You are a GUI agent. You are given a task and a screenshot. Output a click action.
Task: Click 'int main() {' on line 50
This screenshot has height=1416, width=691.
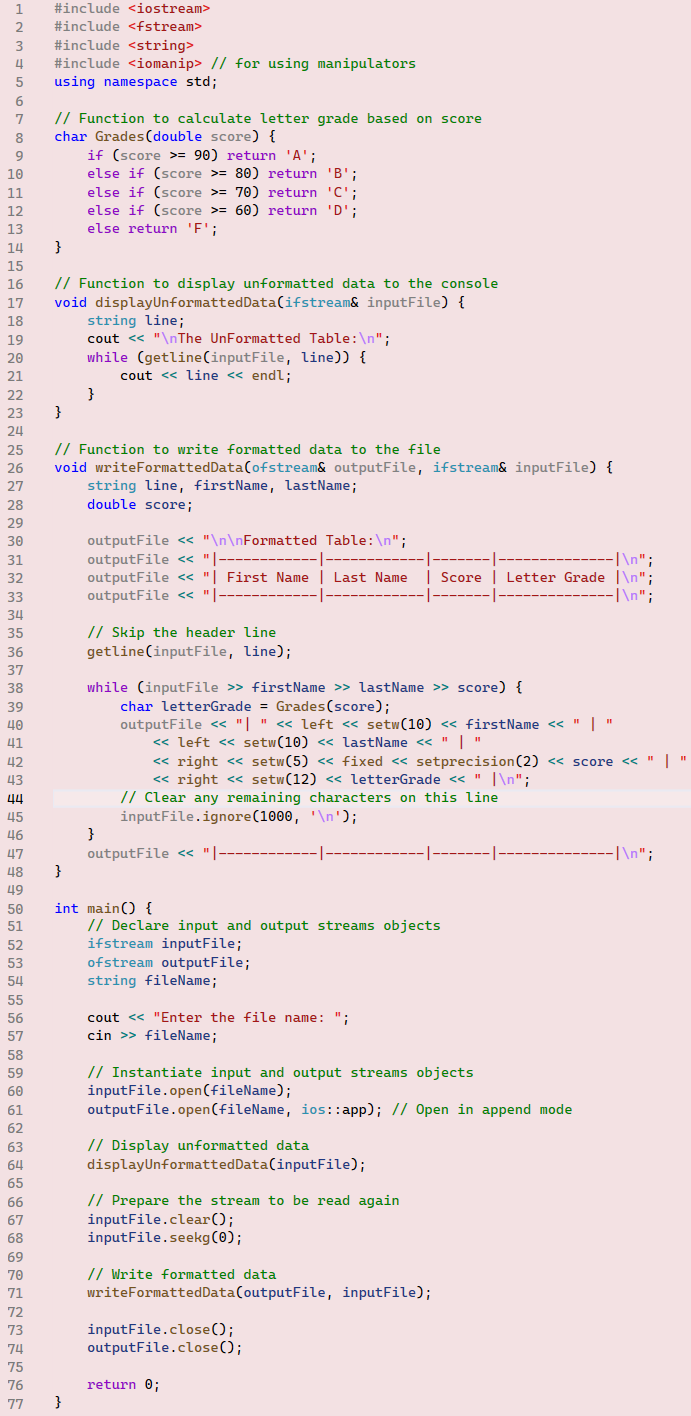click(x=103, y=908)
